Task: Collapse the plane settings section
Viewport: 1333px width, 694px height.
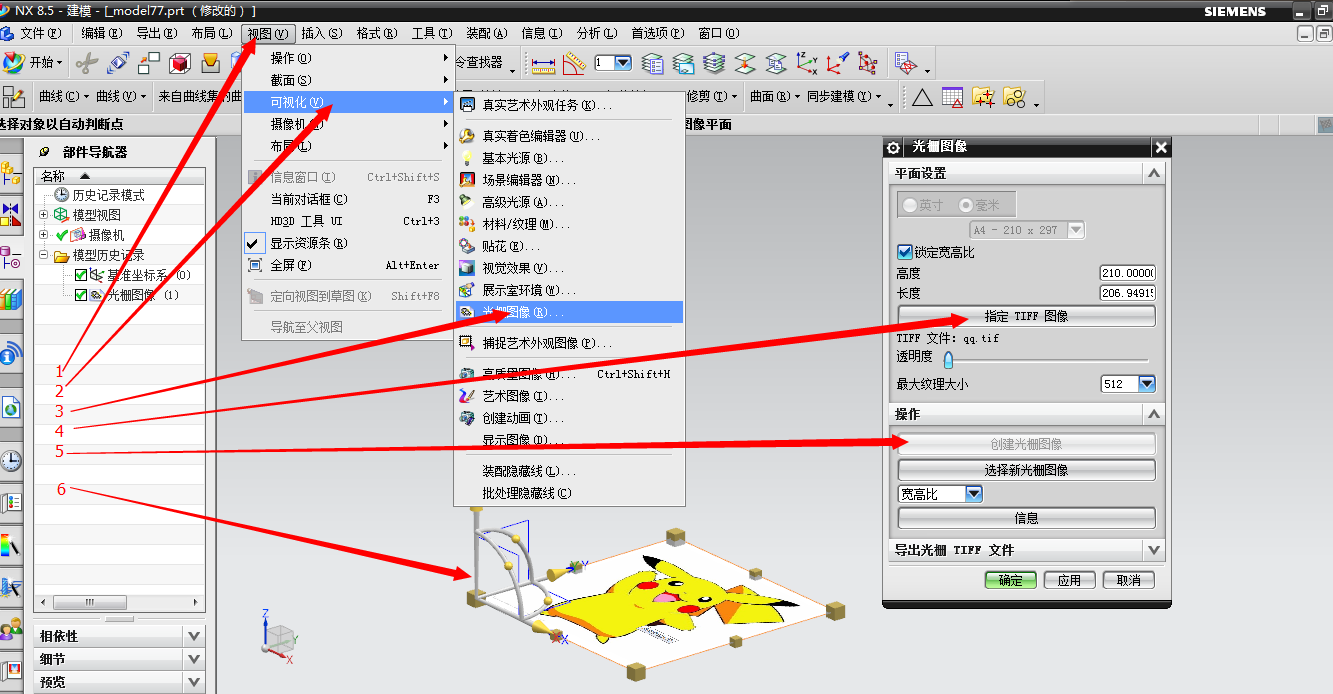Action: pos(1155,173)
